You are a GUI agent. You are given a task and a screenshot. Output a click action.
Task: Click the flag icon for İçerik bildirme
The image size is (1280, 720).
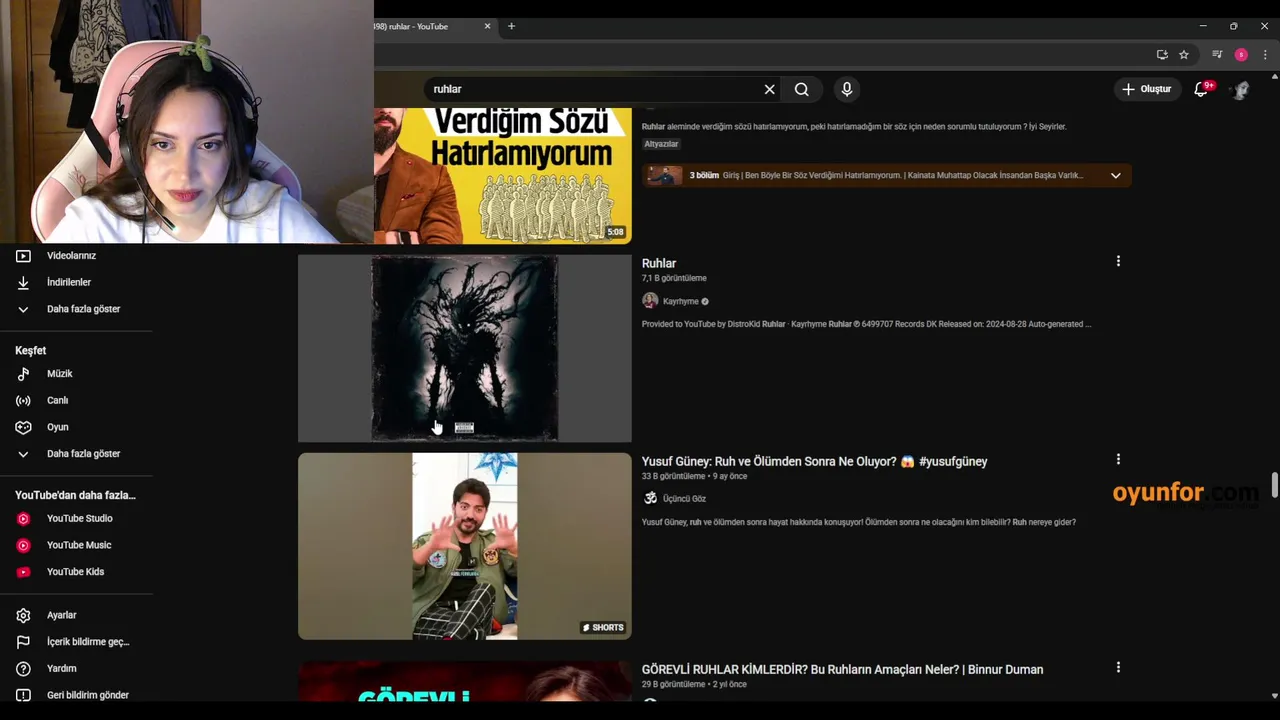tap(23, 642)
